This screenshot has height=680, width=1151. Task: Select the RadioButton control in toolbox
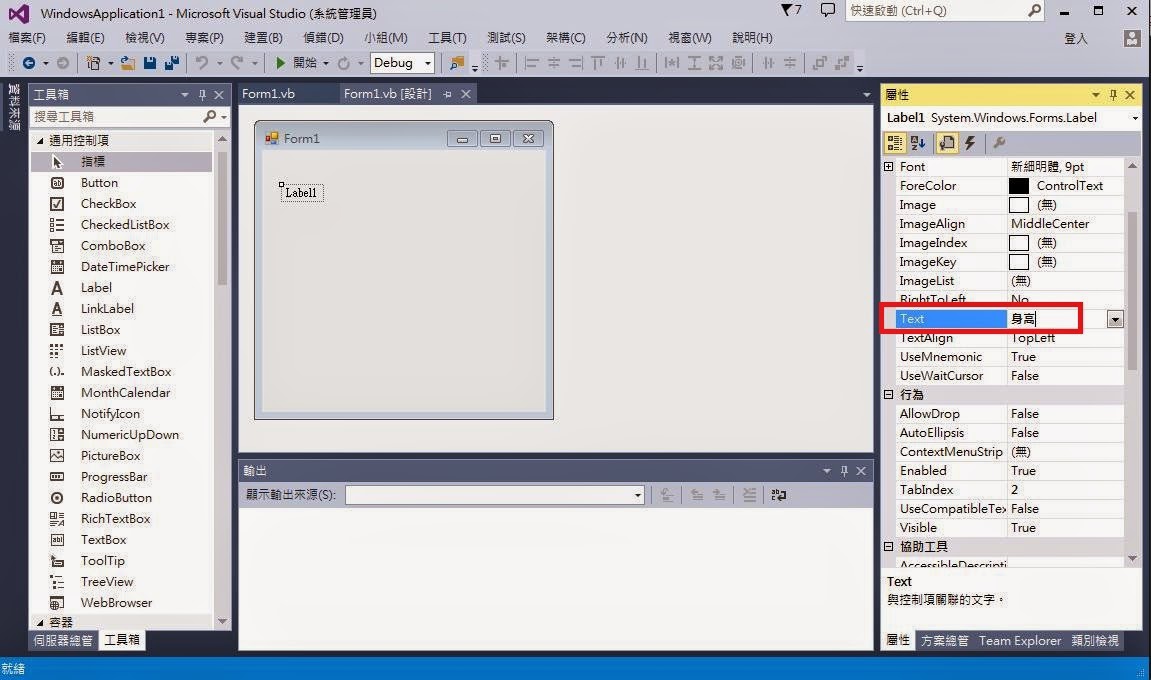116,498
